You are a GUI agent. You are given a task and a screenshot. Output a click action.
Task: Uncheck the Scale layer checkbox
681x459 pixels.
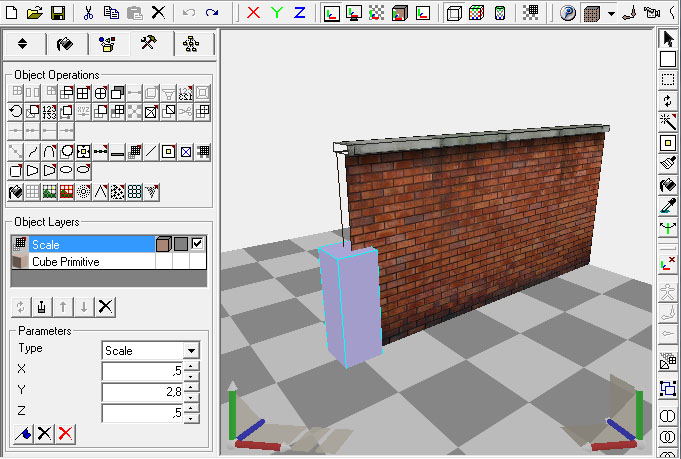[x=197, y=244]
